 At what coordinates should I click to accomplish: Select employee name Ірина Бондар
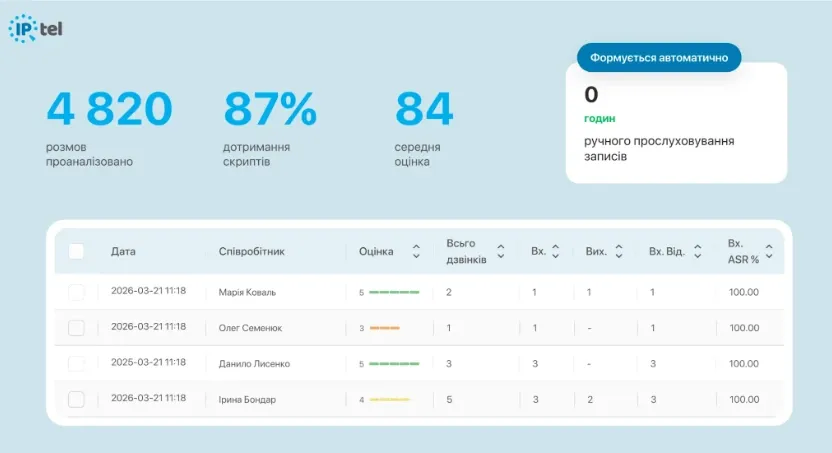(x=247, y=399)
